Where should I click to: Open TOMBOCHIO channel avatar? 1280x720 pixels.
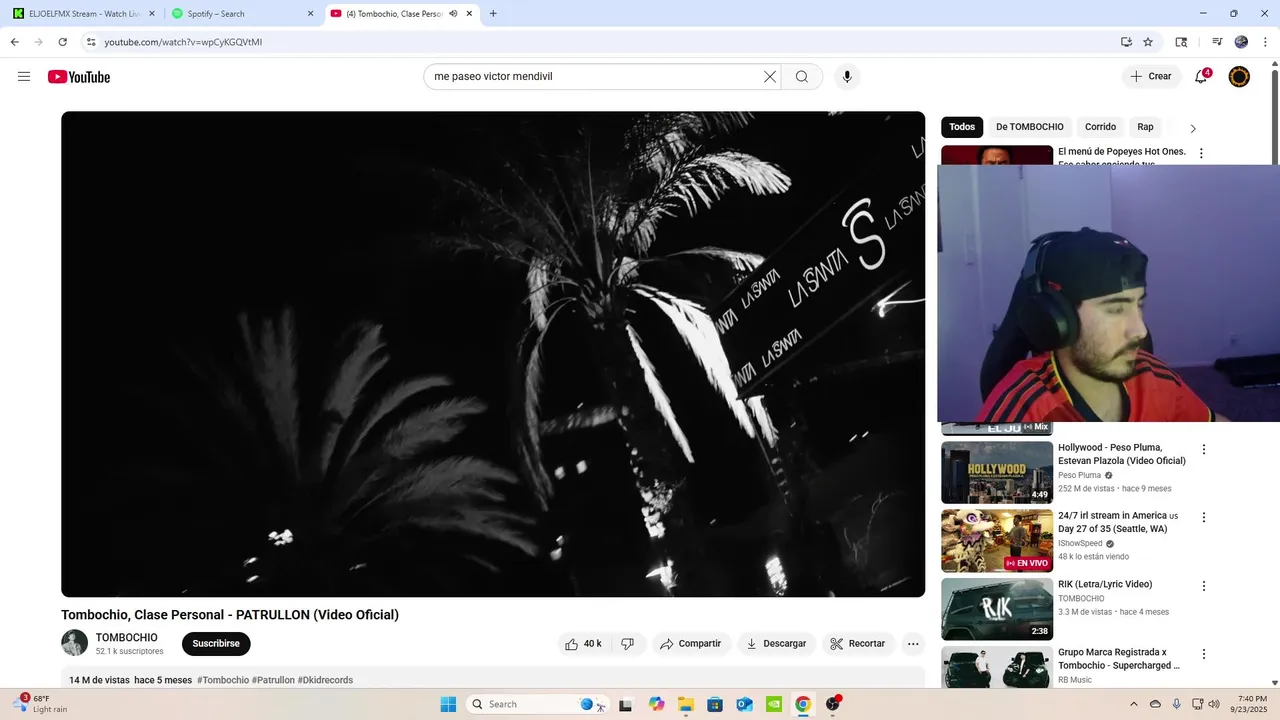(74, 643)
